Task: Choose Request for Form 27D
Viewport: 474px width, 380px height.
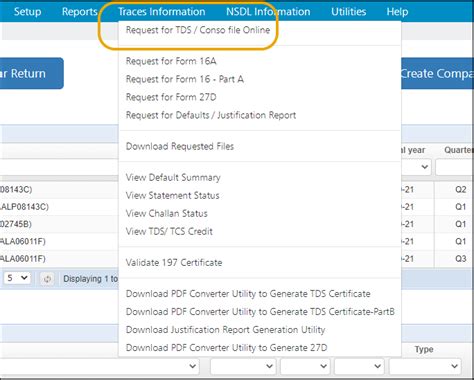Action: [x=171, y=97]
